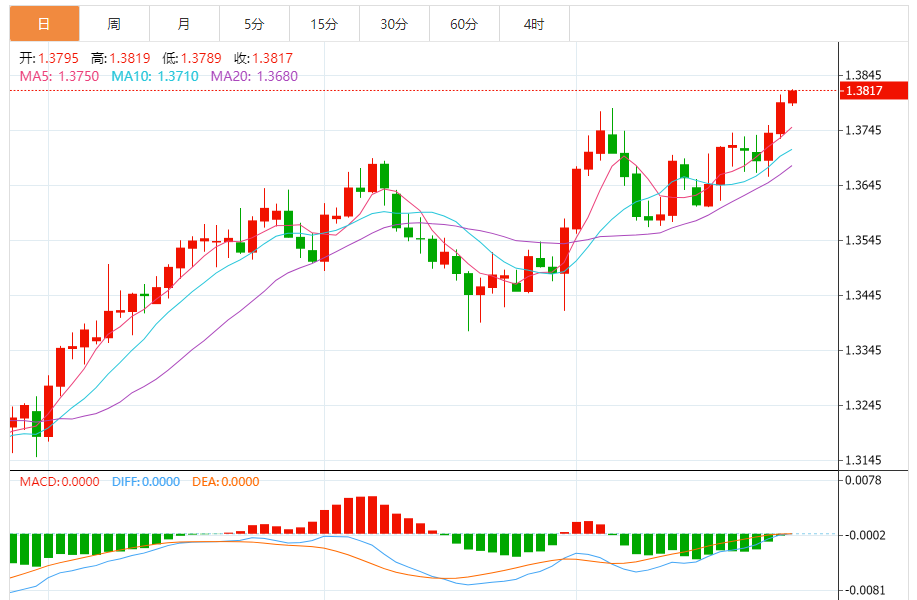
Task: Click the 1.3645 price axis label
Action: pyautogui.click(x=863, y=185)
